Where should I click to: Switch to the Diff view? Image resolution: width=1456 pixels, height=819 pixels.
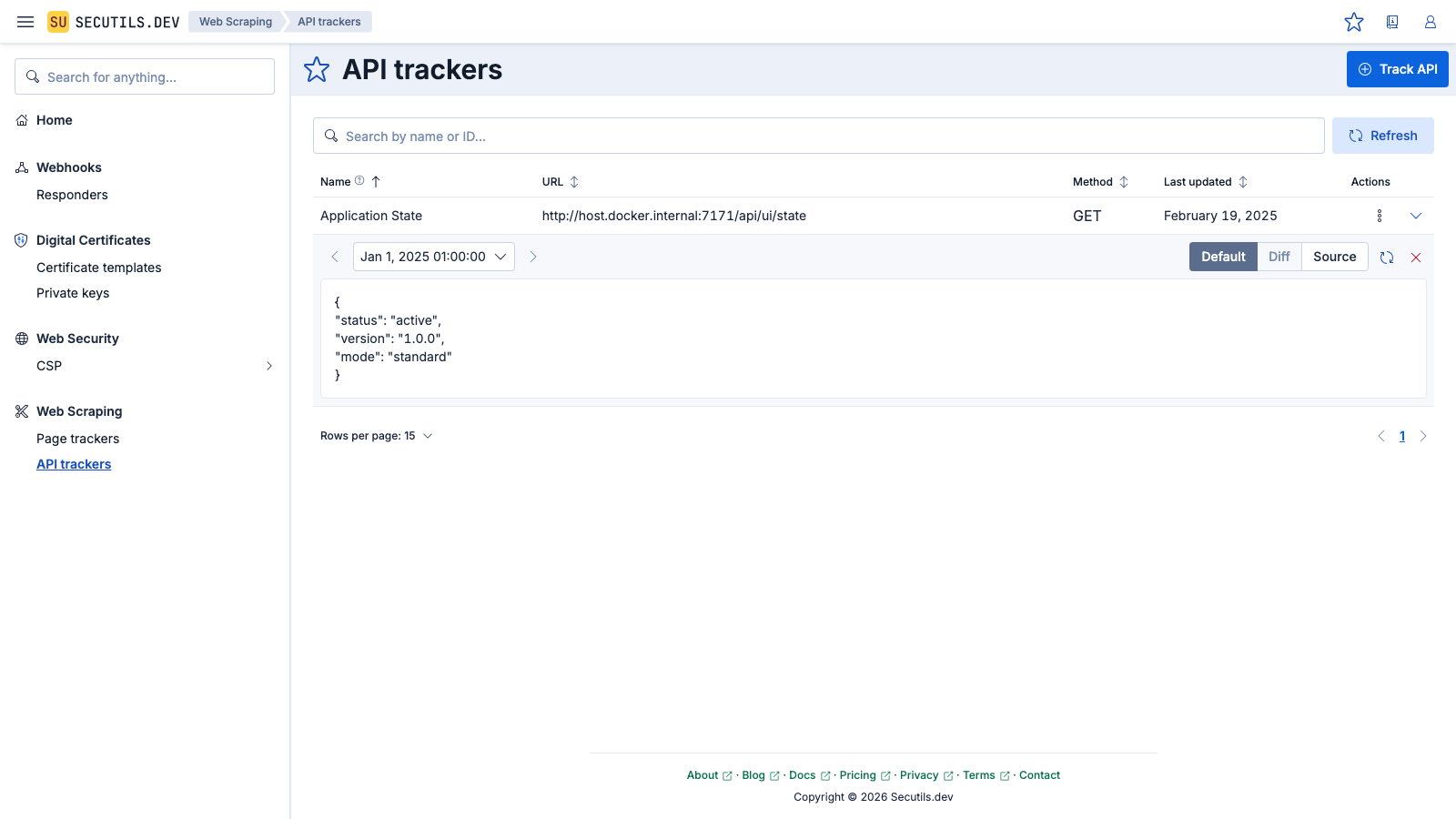coord(1279,257)
